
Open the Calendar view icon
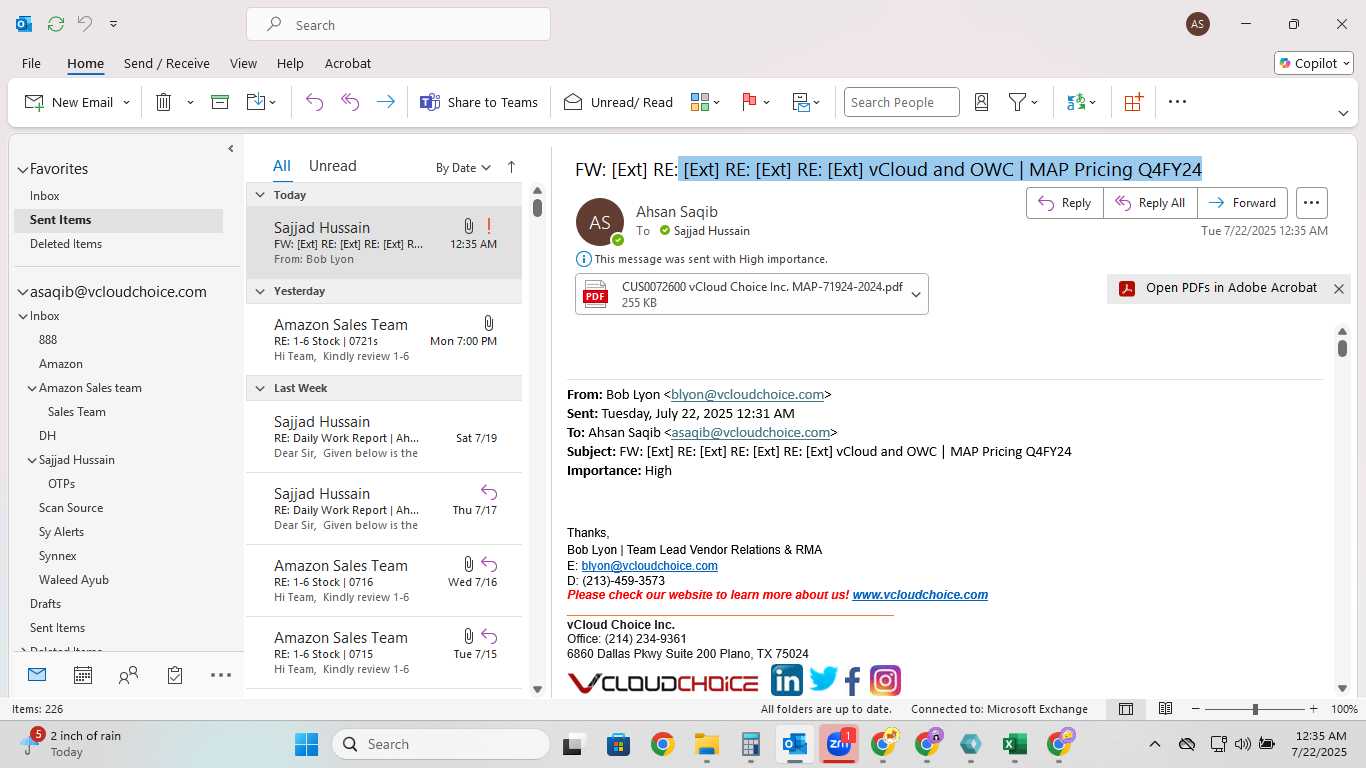pyautogui.click(x=83, y=675)
